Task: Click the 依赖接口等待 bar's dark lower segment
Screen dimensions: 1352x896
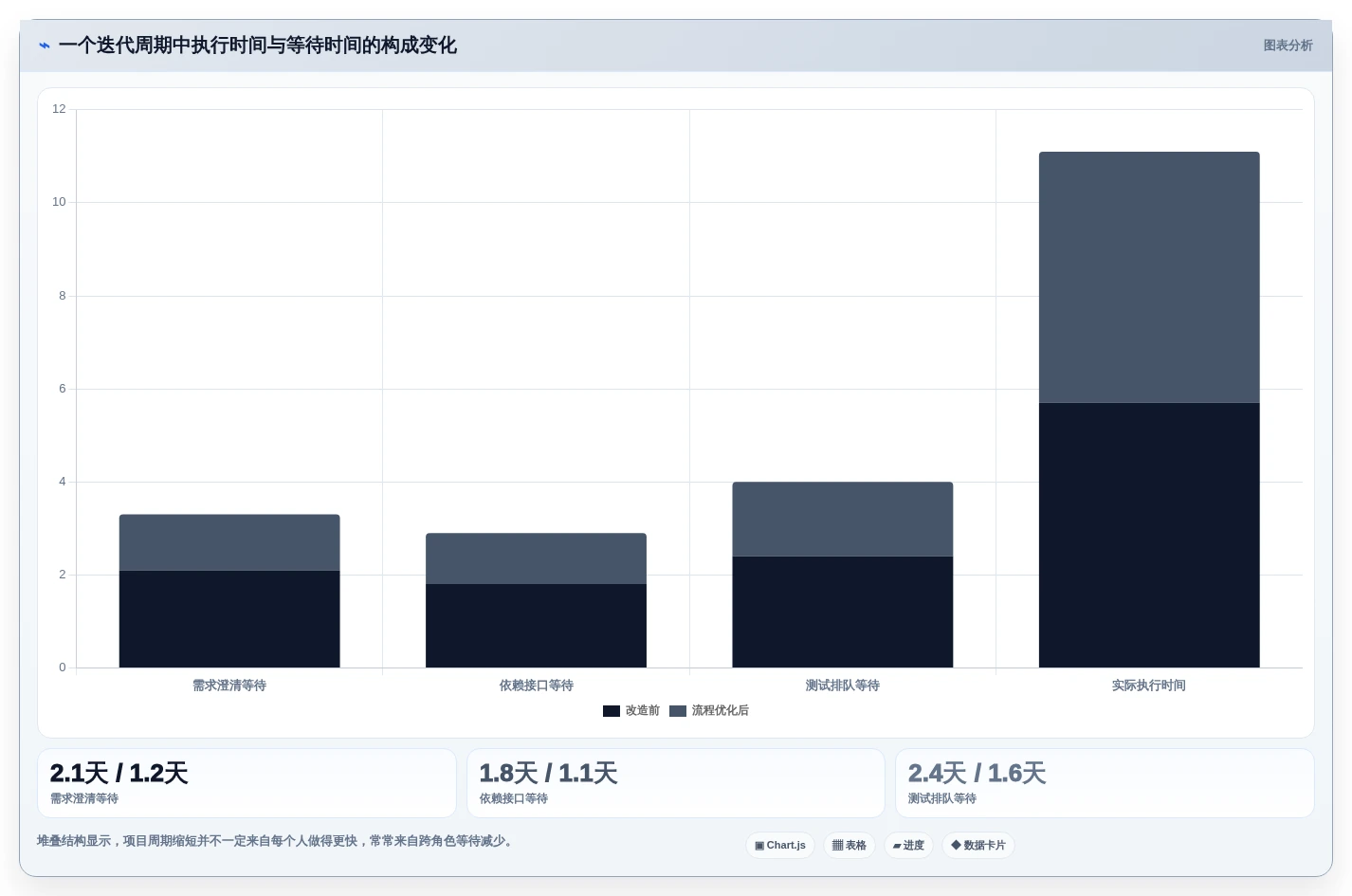Action: pyautogui.click(x=536, y=626)
